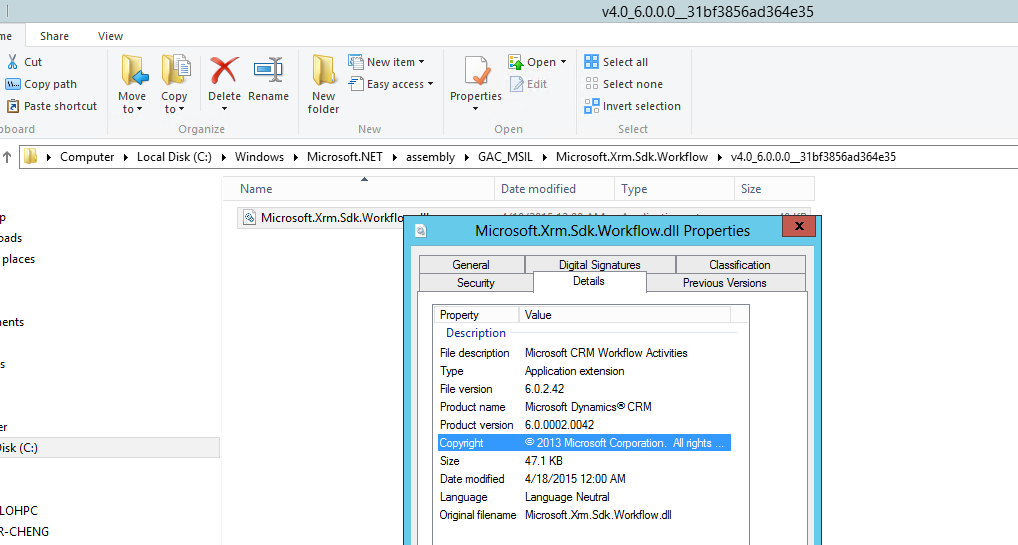Open the Share ribbon tab
The image size is (1018, 545).
(x=55, y=36)
